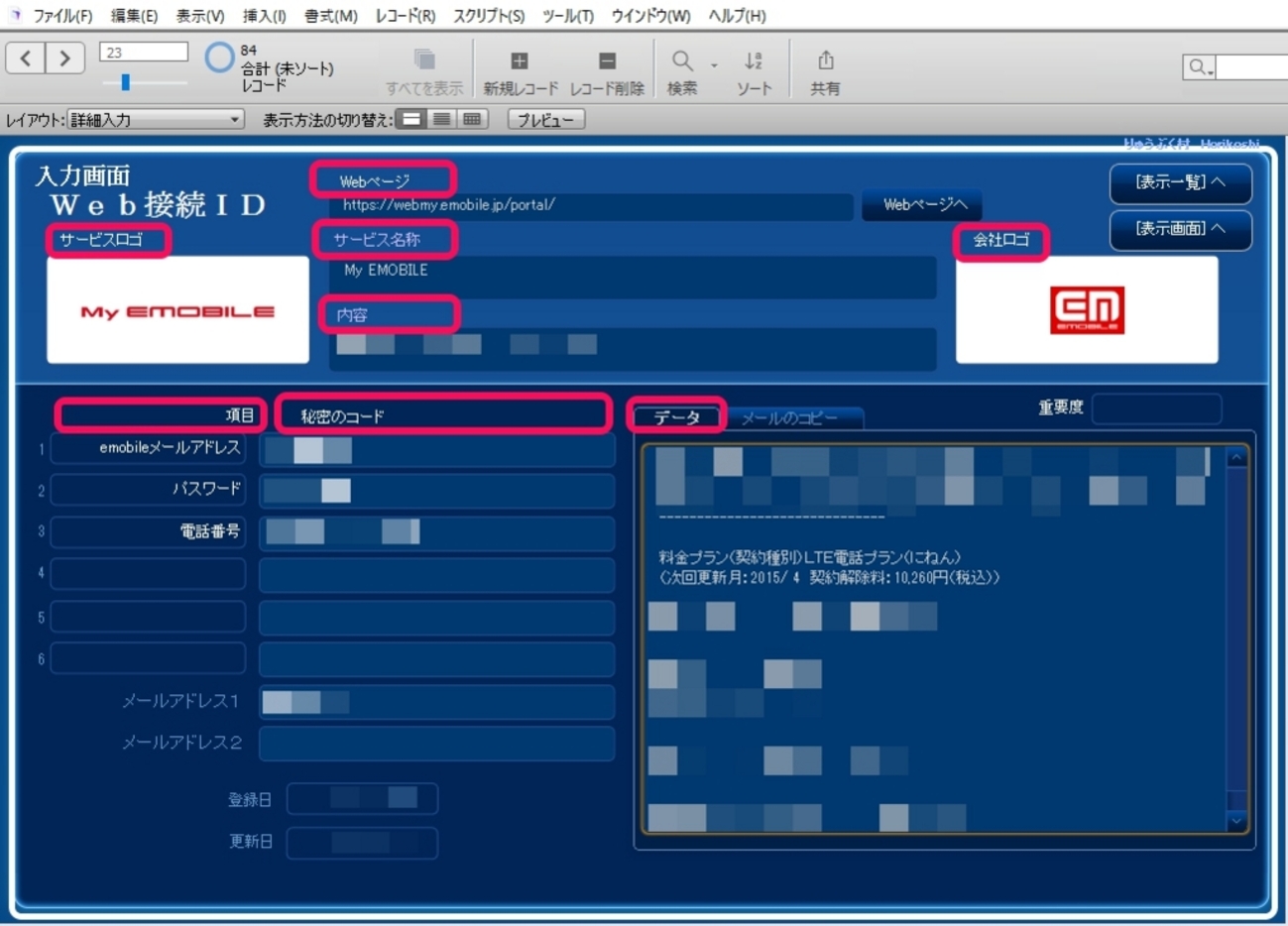Switch to form view
Screen dimensions: 1288x926
pos(410,119)
